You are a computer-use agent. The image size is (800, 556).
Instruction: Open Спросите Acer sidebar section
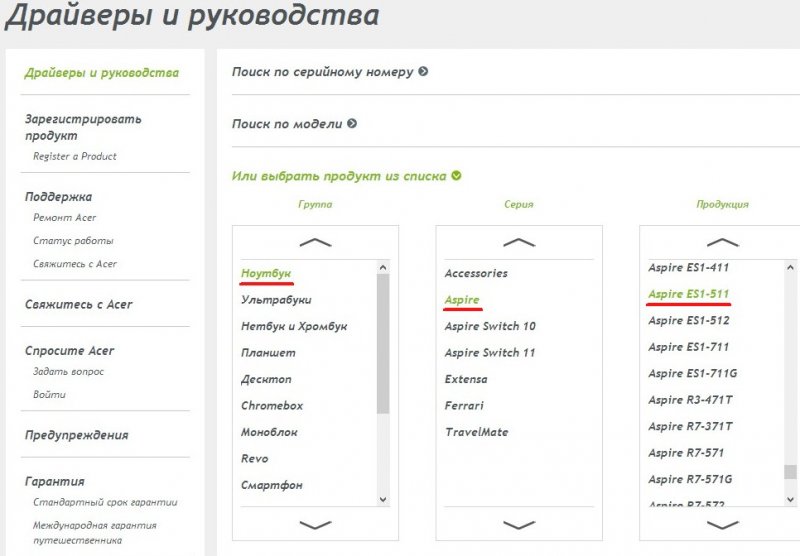69,351
